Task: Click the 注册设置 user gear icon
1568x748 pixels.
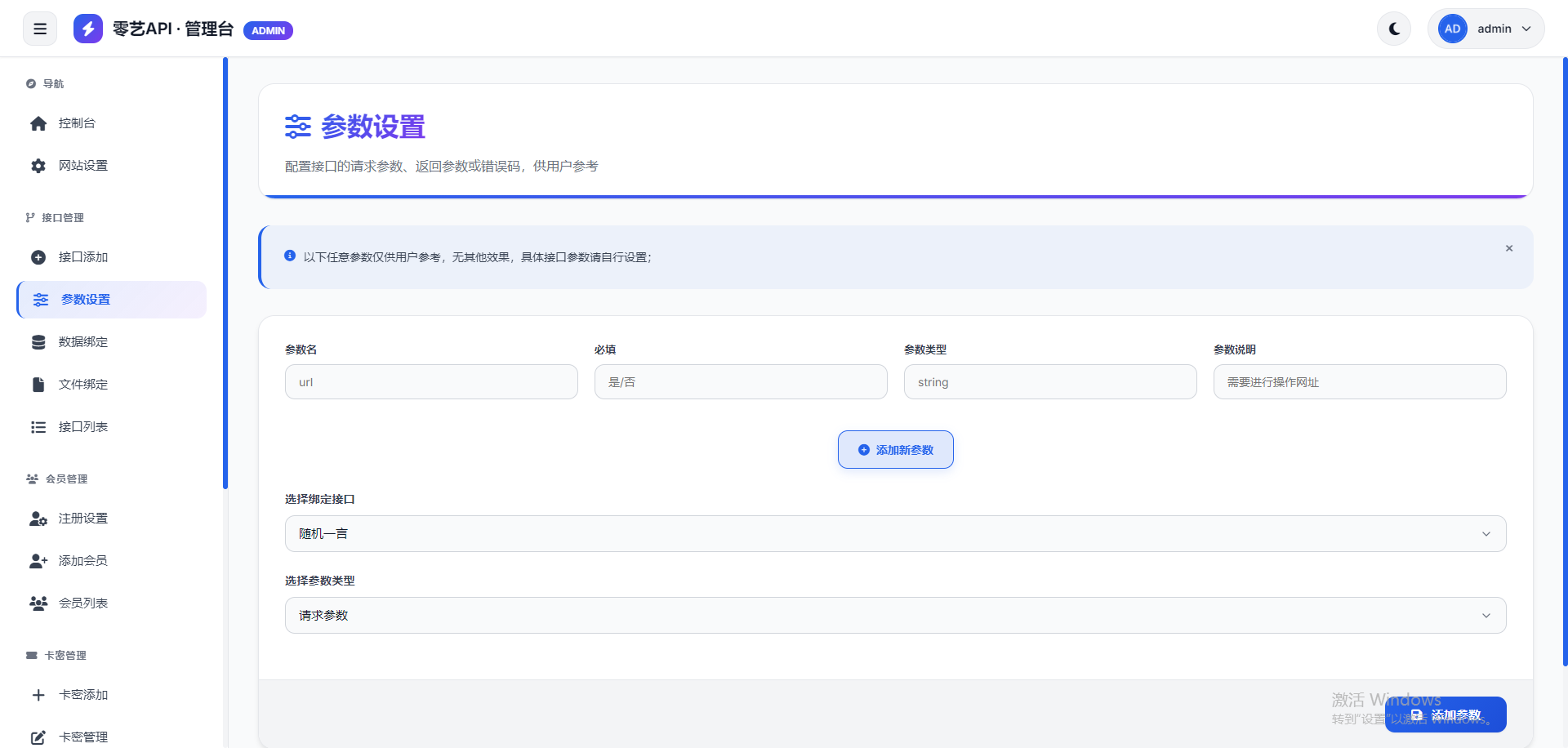Action: pyautogui.click(x=38, y=519)
